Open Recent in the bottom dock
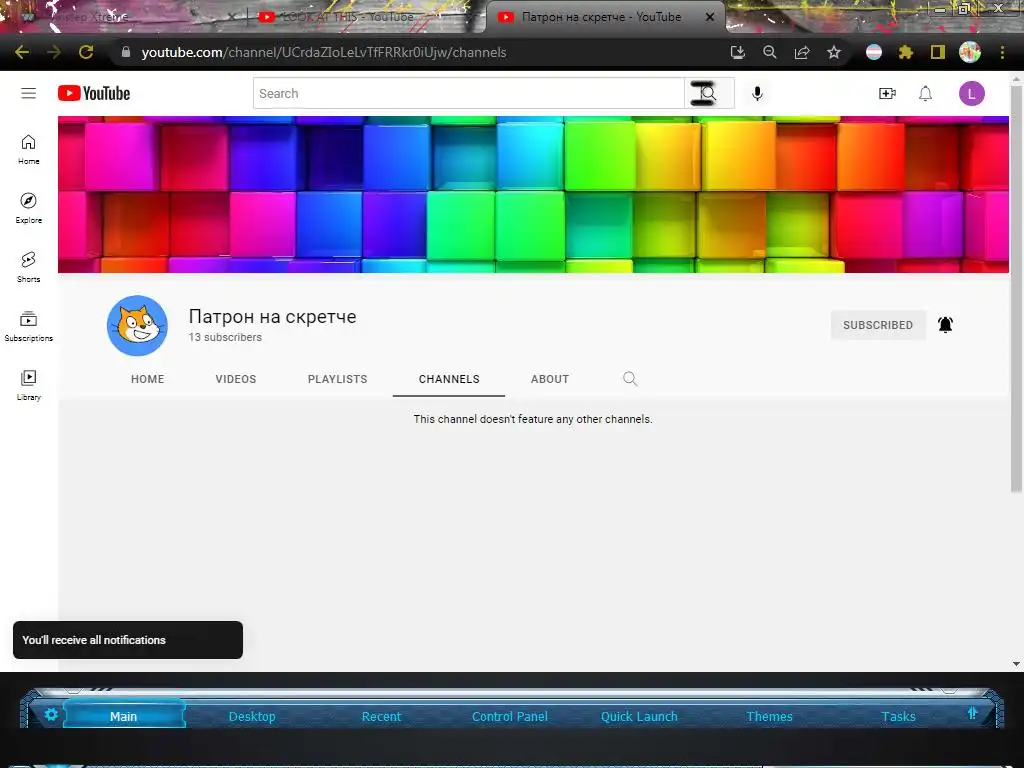Viewport: 1024px width, 768px height. [x=381, y=716]
